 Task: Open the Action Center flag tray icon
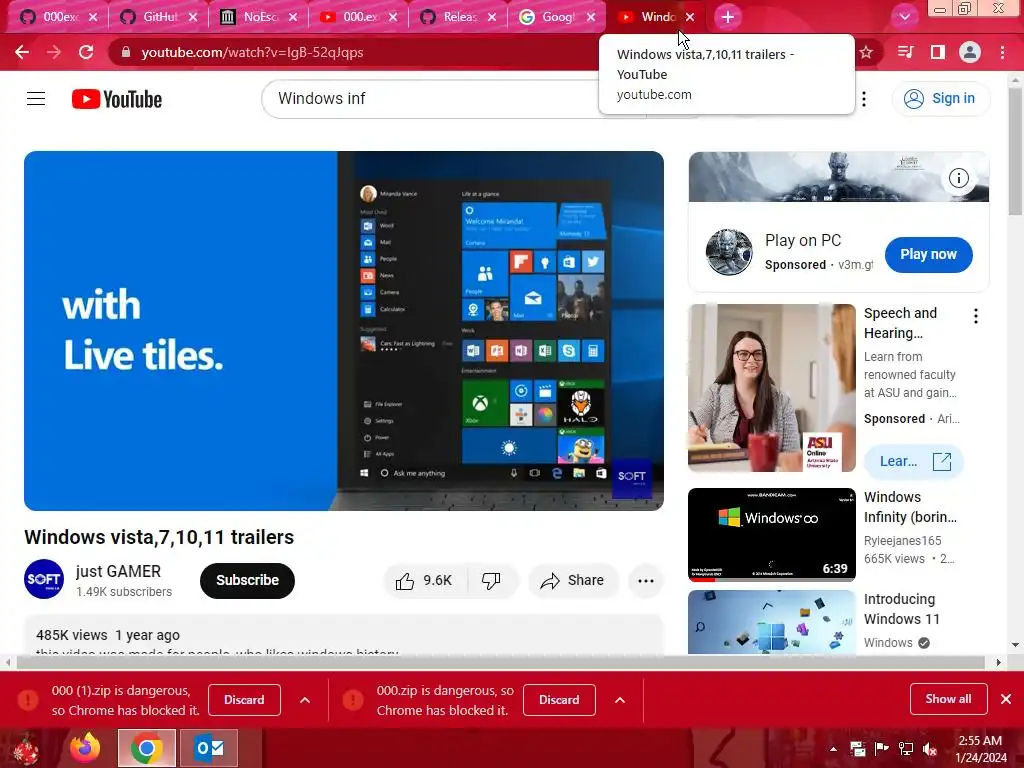882,748
